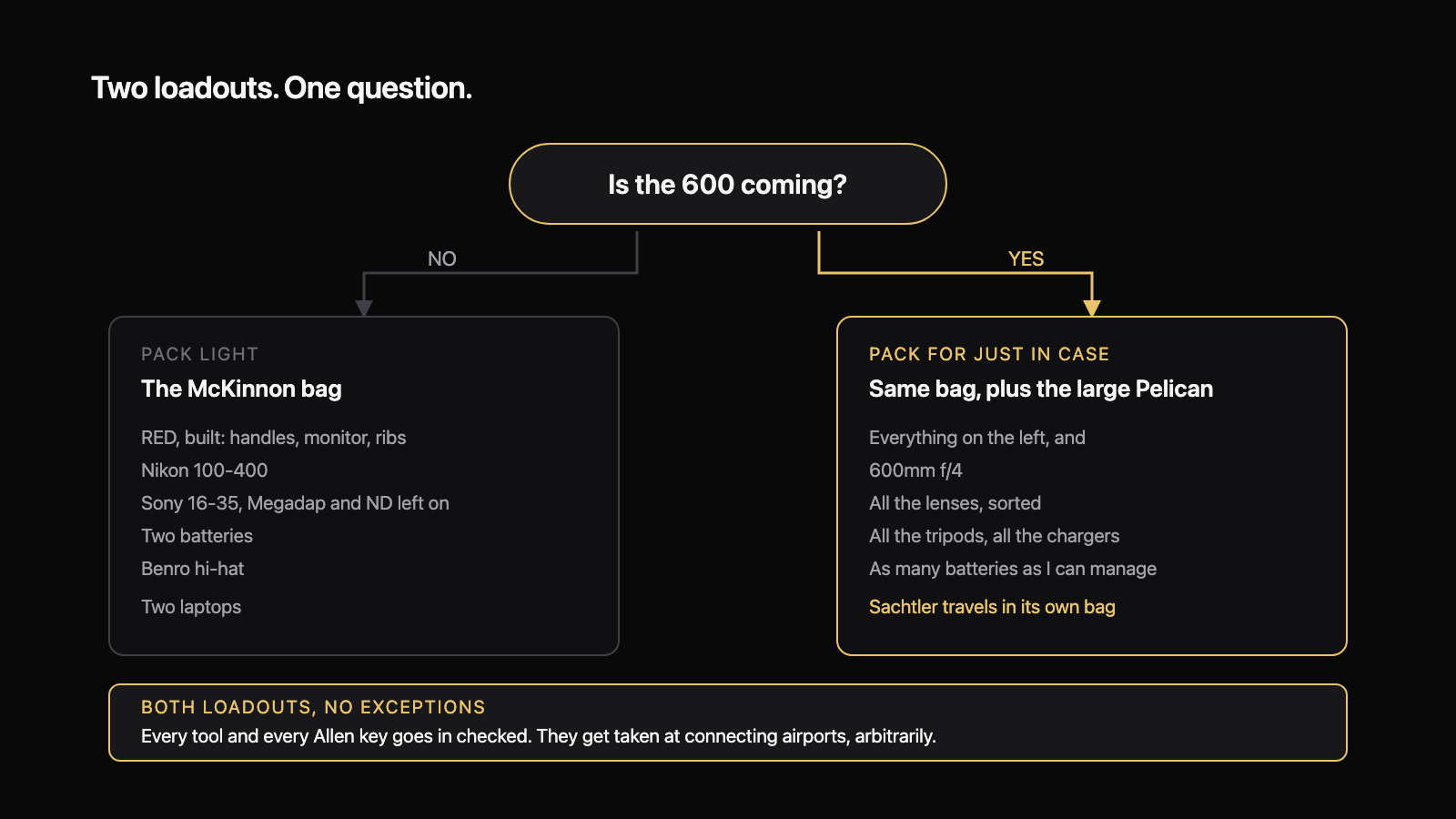Select the 'PACK LIGHT' label
The image size is (1456, 819).
pos(199,354)
